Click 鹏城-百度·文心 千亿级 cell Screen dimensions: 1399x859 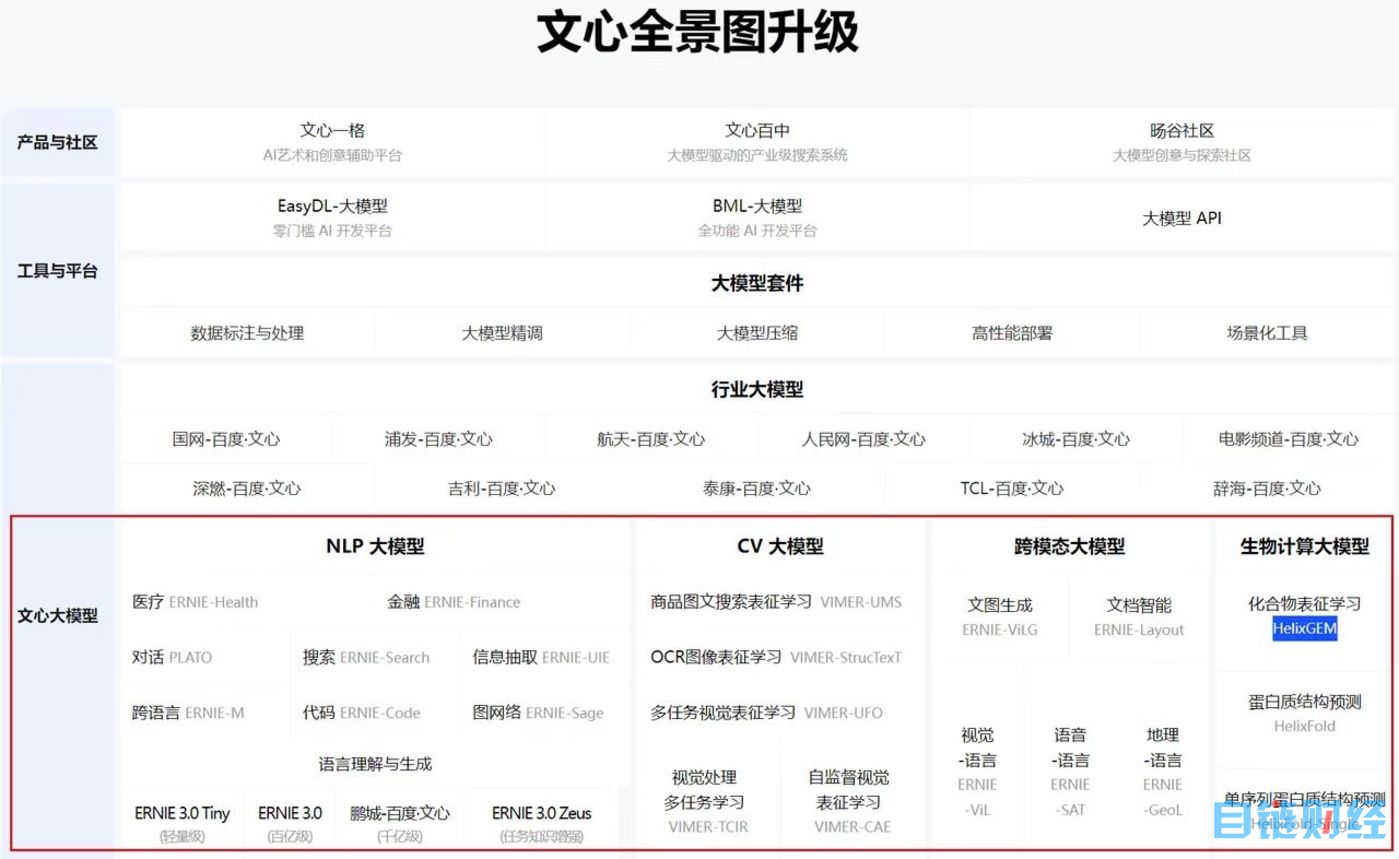point(400,824)
